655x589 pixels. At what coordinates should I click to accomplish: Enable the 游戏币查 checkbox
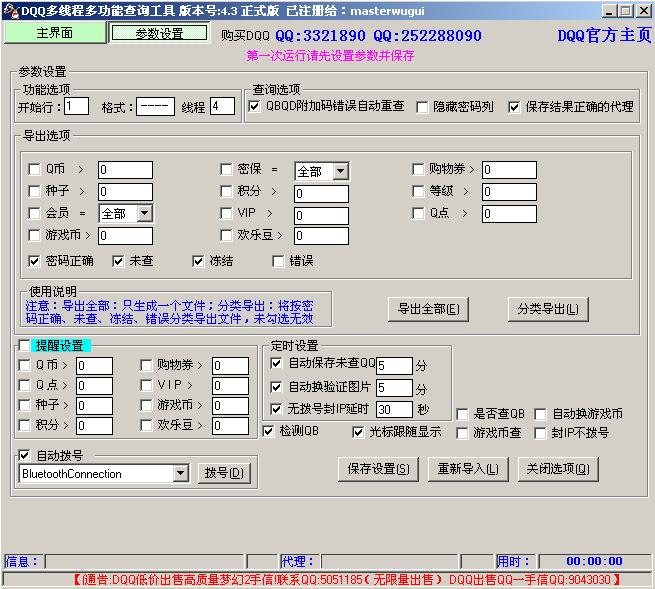462,433
